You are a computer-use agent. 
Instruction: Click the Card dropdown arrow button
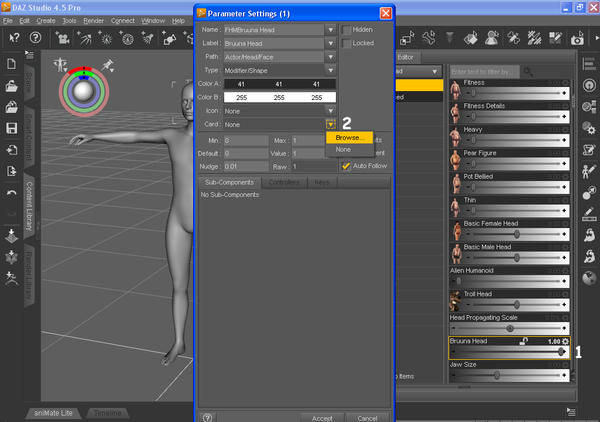331,124
